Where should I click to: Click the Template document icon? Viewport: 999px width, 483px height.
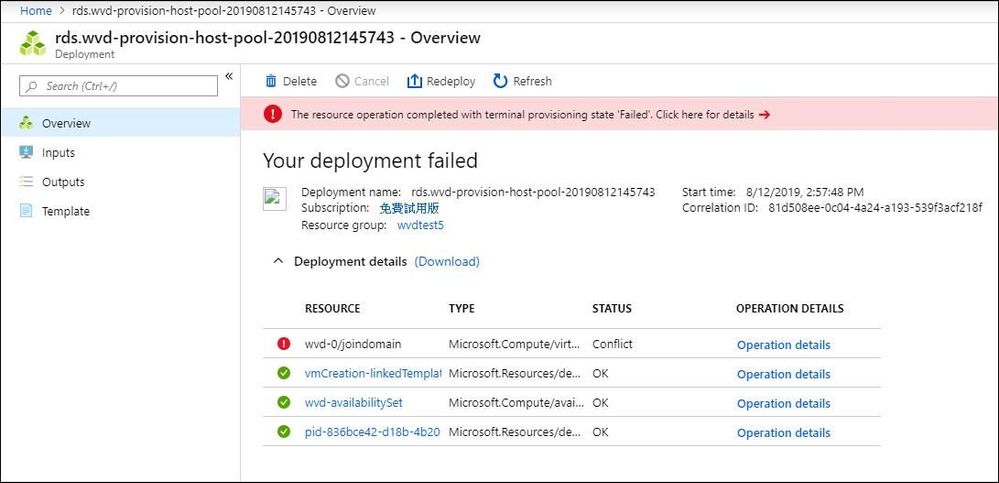click(x=26, y=211)
